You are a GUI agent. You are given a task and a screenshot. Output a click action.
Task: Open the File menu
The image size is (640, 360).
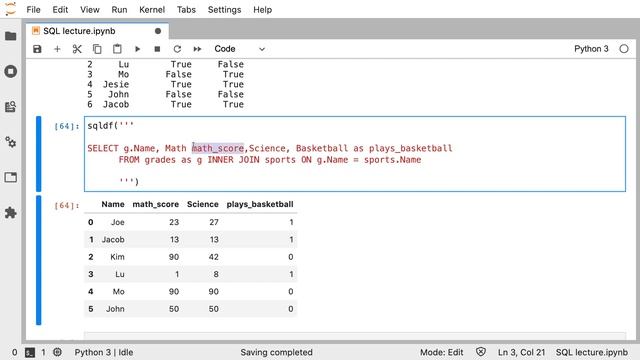click(33, 9)
